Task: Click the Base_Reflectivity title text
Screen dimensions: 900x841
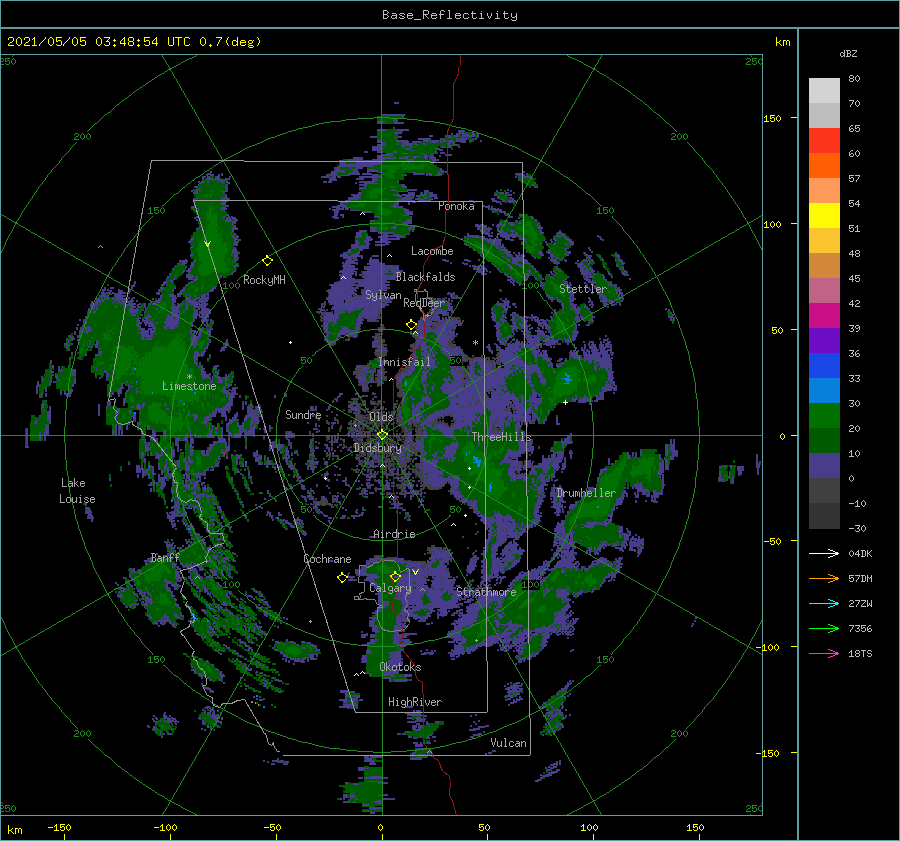Action: pos(450,15)
